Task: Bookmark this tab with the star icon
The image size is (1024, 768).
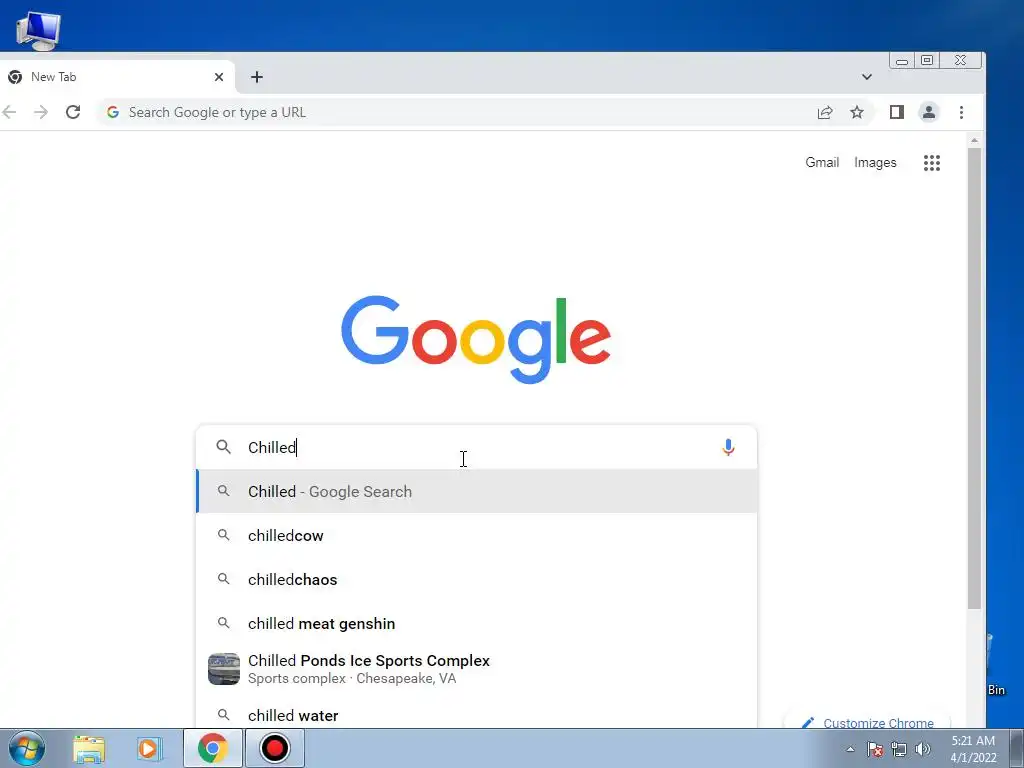Action: click(857, 112)
